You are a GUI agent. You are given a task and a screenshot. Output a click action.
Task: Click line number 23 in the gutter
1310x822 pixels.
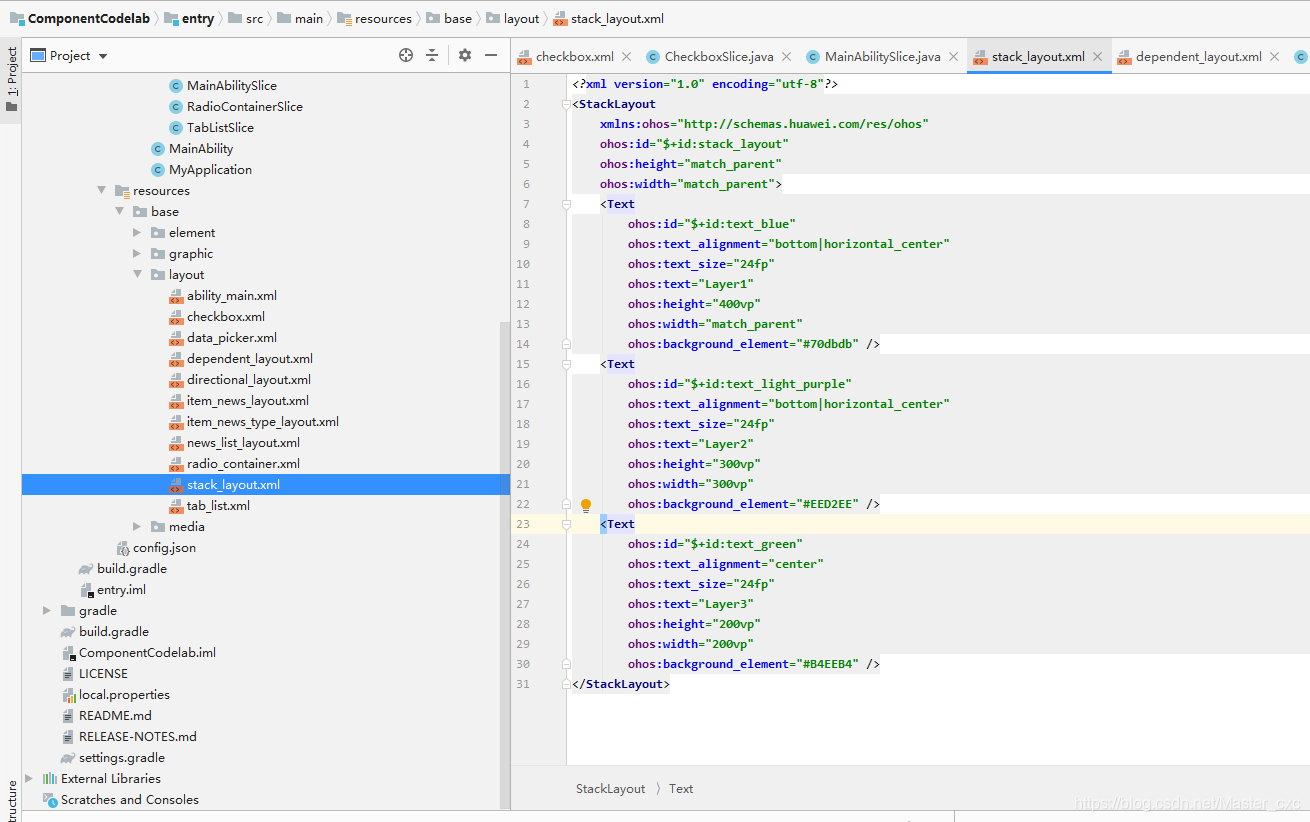click(x=523, y=524)
